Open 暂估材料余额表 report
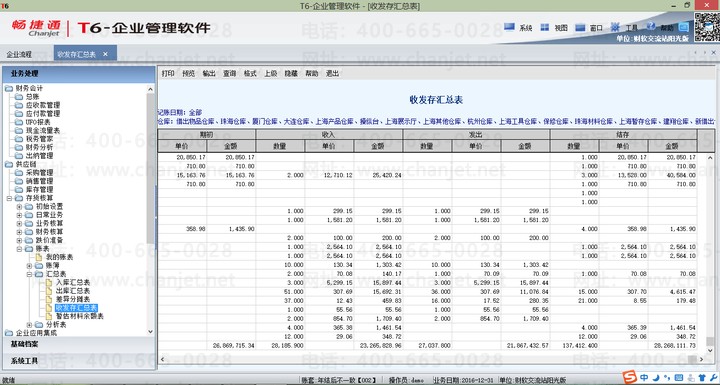This screenshot has height=385, width=720. tap(79, 316)
